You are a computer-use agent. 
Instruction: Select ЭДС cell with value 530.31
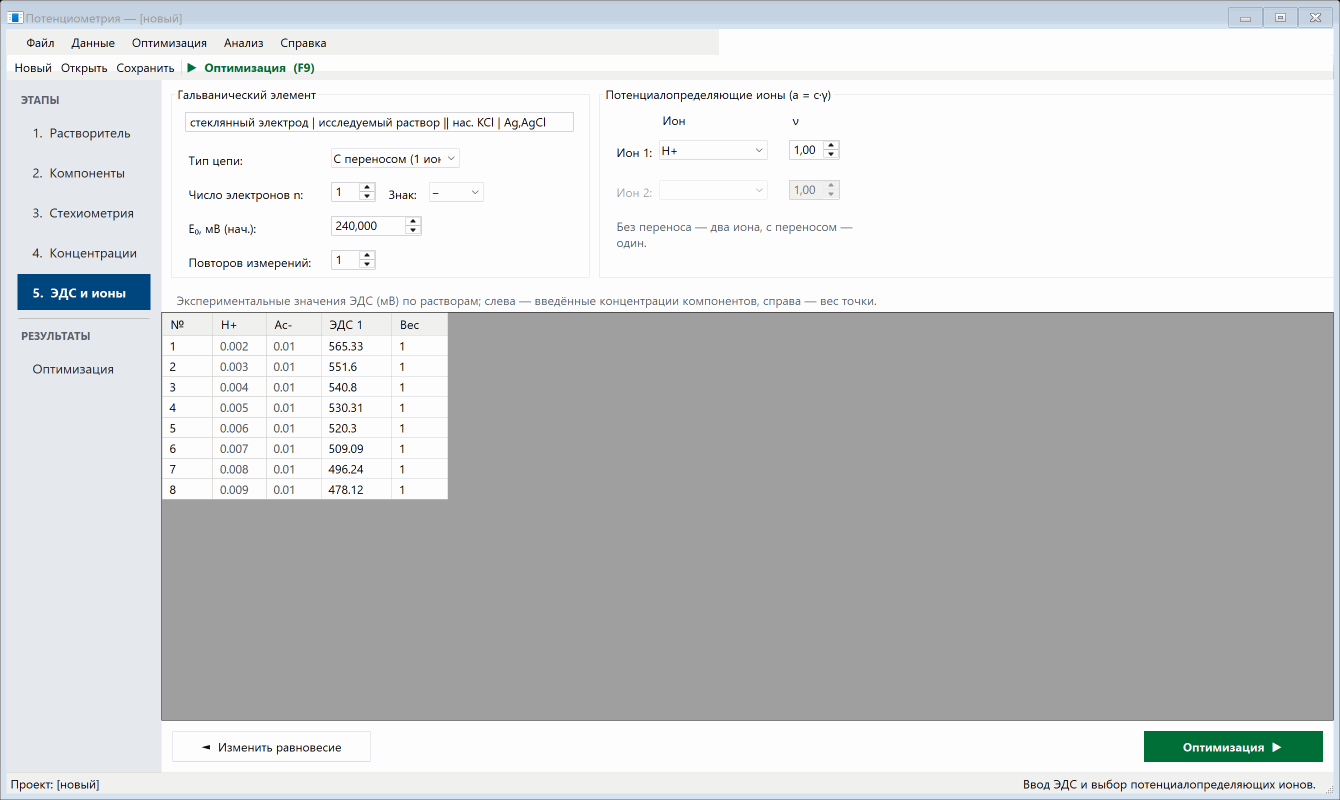pos(356,407)
